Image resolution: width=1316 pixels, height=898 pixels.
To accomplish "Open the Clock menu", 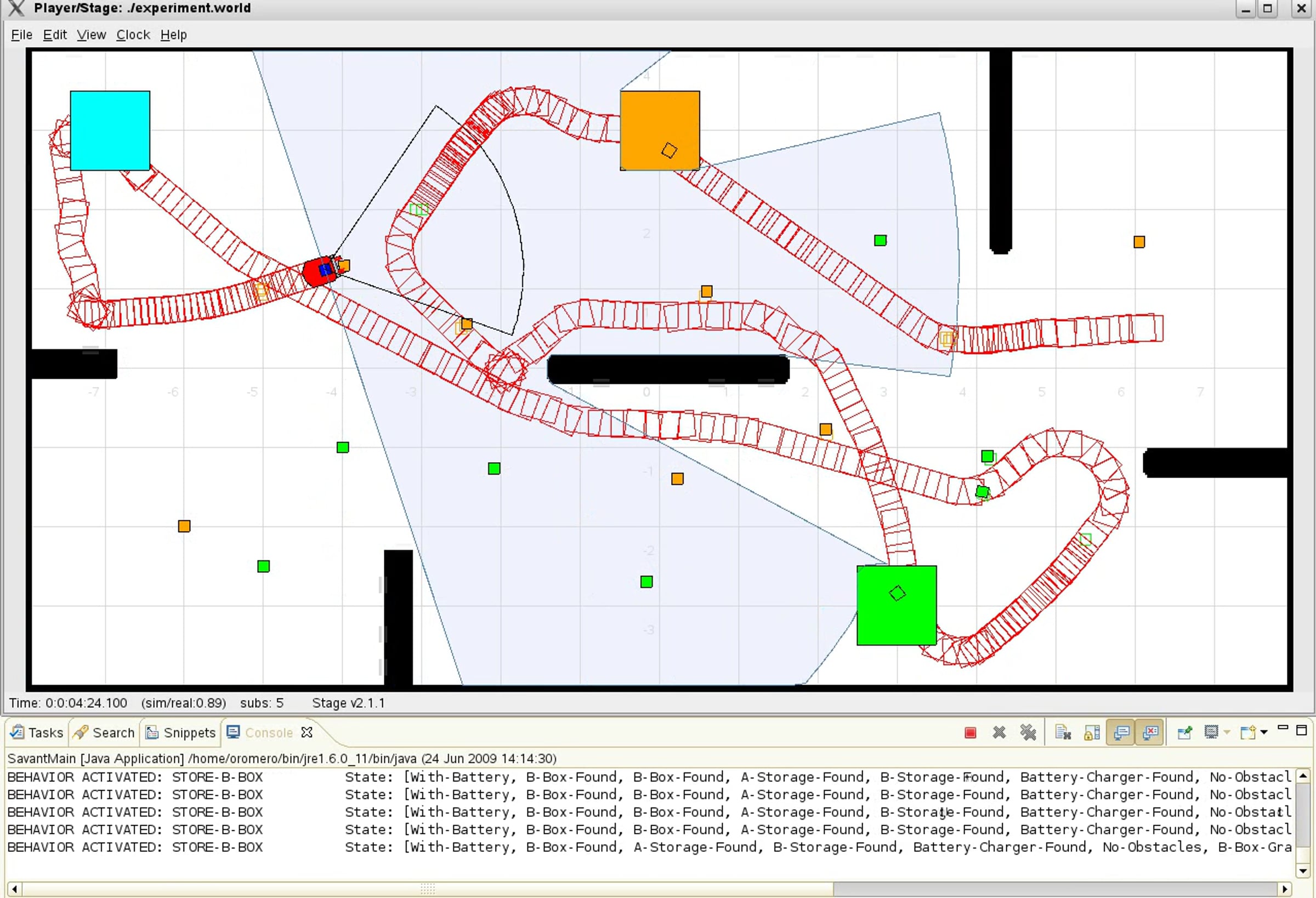I will coord(133,35).
